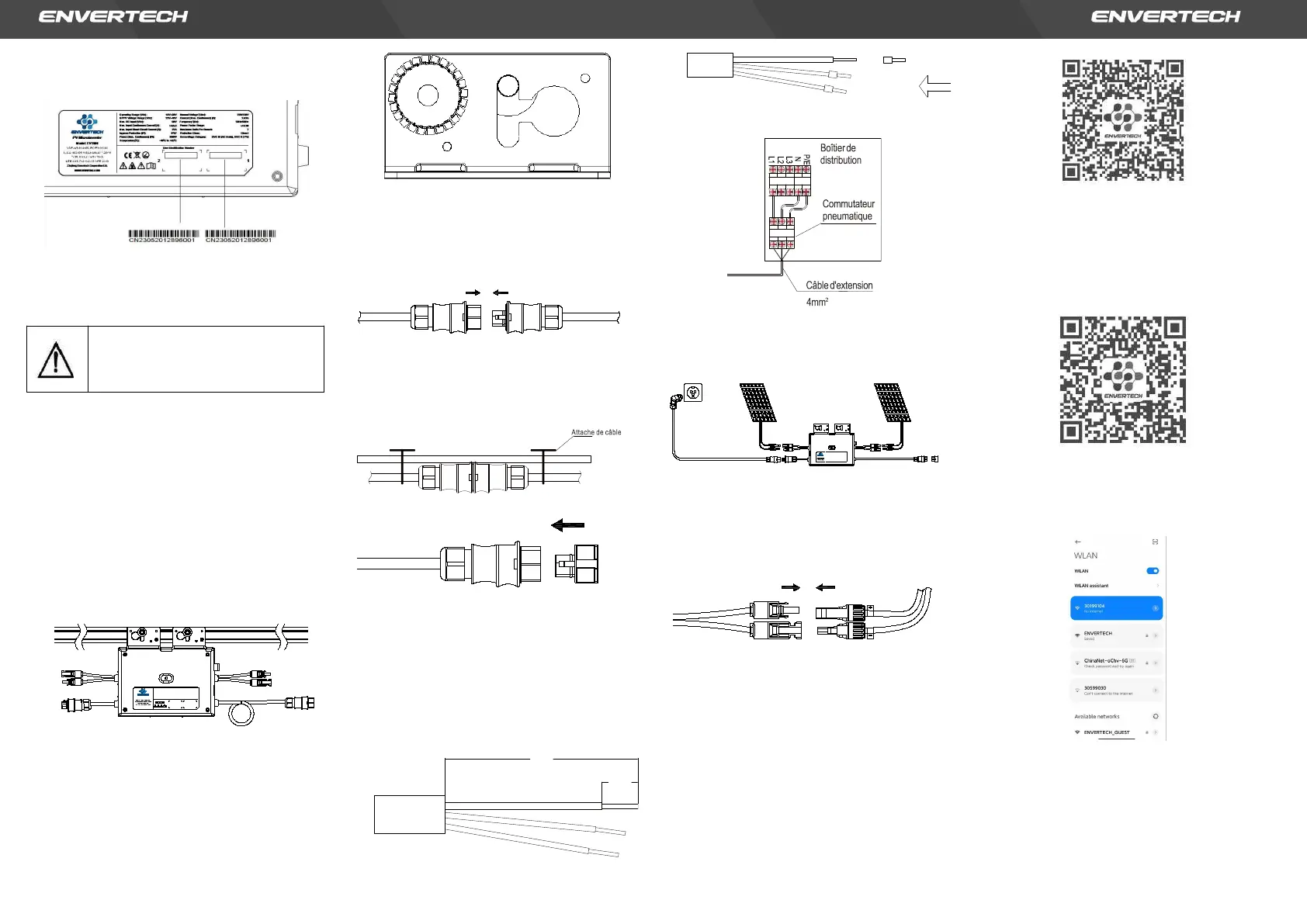1307x924 pixels.
Task: Open details chevron for ENVERTECH saved network
Action: click(x=1156, y=635)
